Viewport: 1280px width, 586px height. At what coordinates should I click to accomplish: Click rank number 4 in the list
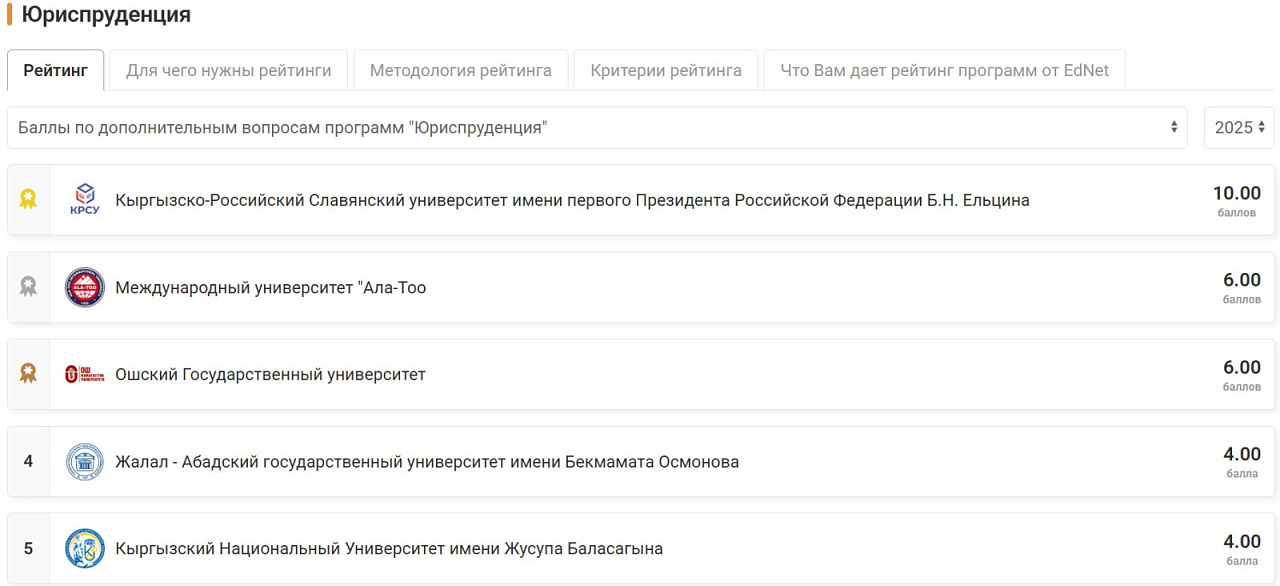click(28, 461)
